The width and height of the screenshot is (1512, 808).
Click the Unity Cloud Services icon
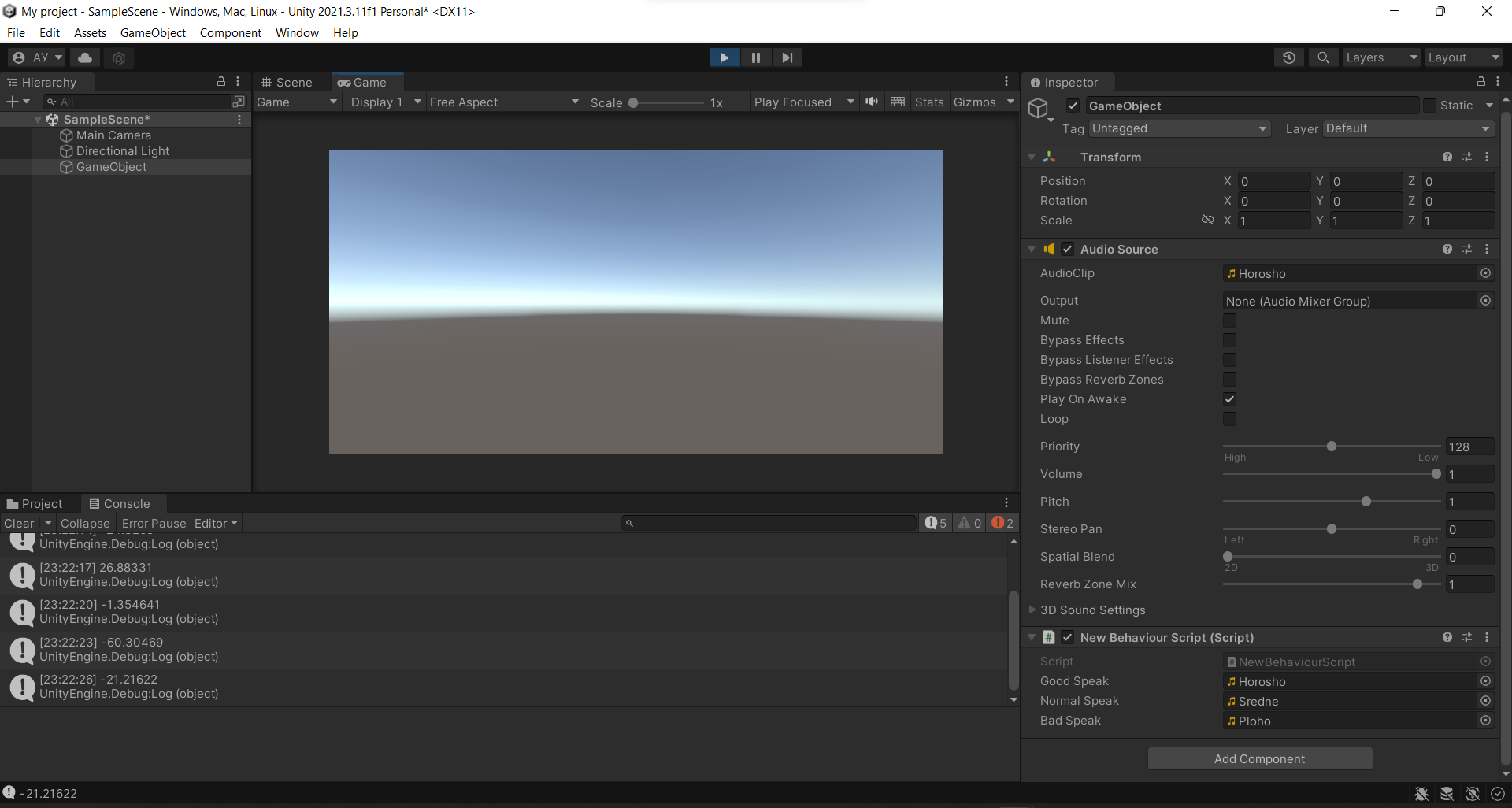point(84,57)
